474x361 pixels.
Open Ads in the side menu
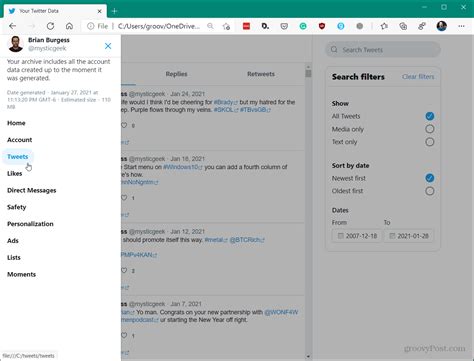(13, 241)
